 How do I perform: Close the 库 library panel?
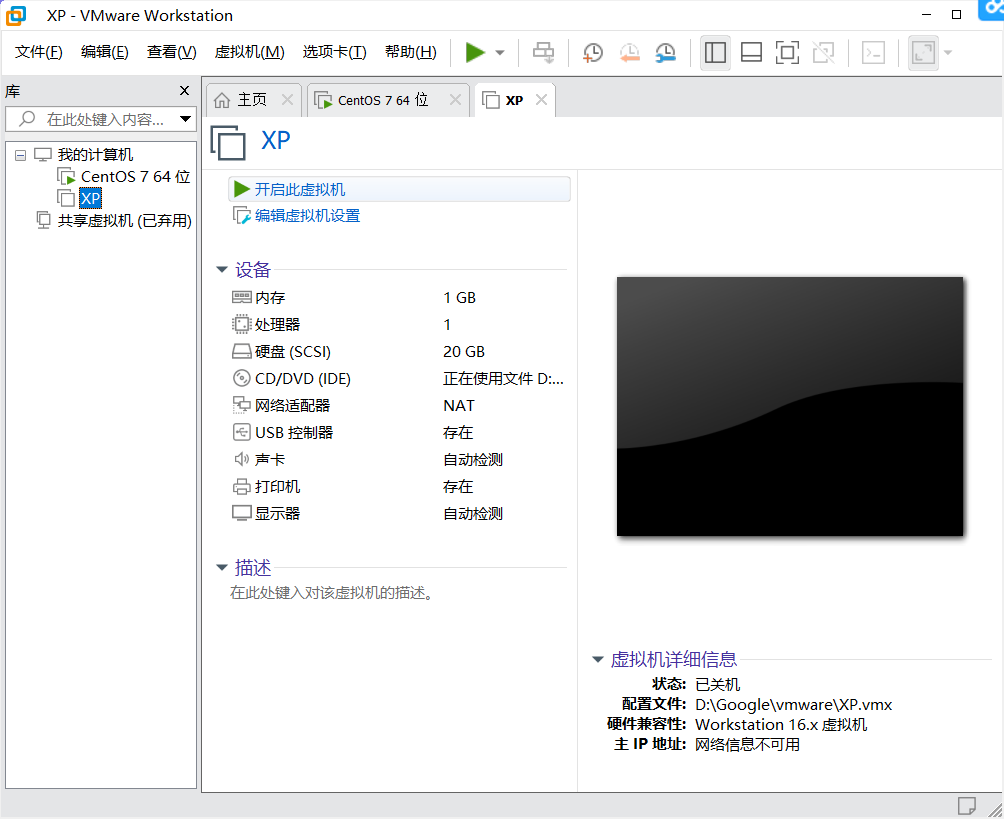tap(184, 91)
